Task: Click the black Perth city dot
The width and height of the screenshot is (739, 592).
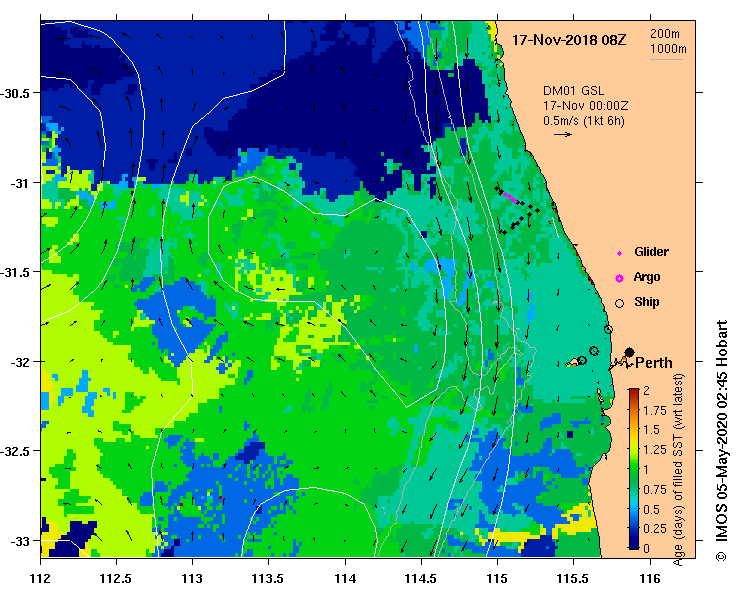Action: pos(629,352)
